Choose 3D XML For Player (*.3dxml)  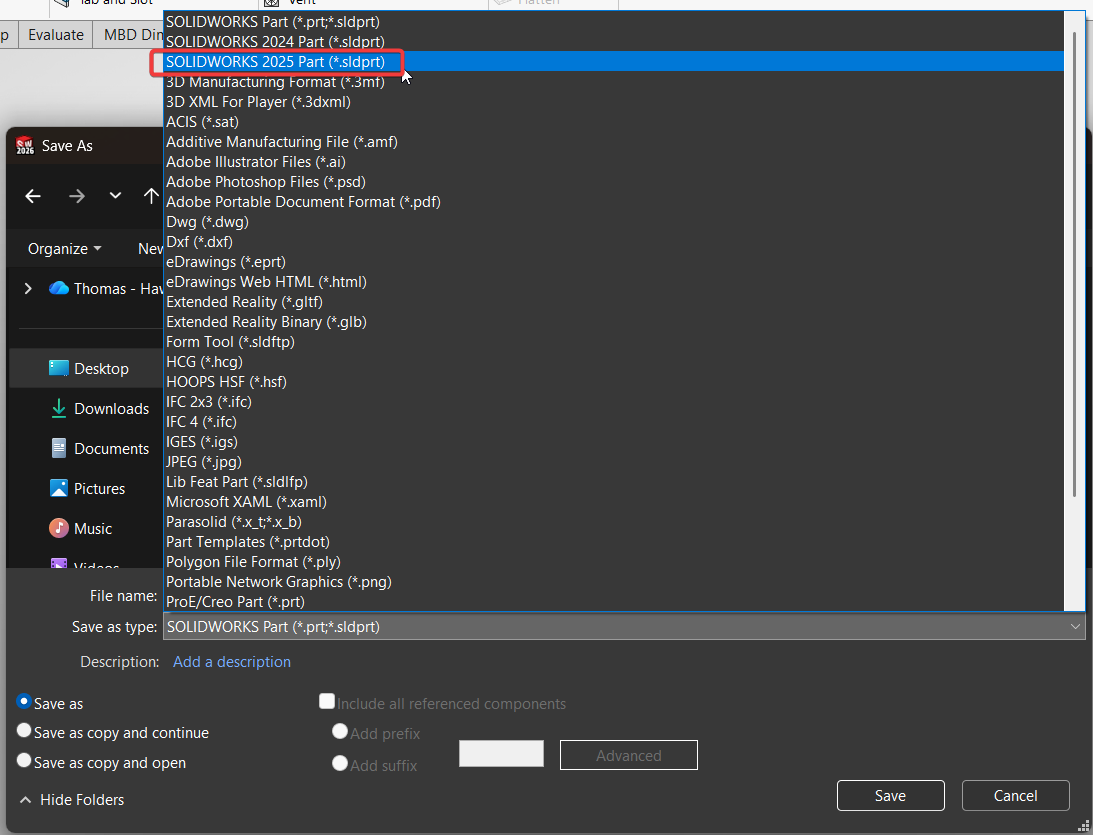[x=613, y=102]
